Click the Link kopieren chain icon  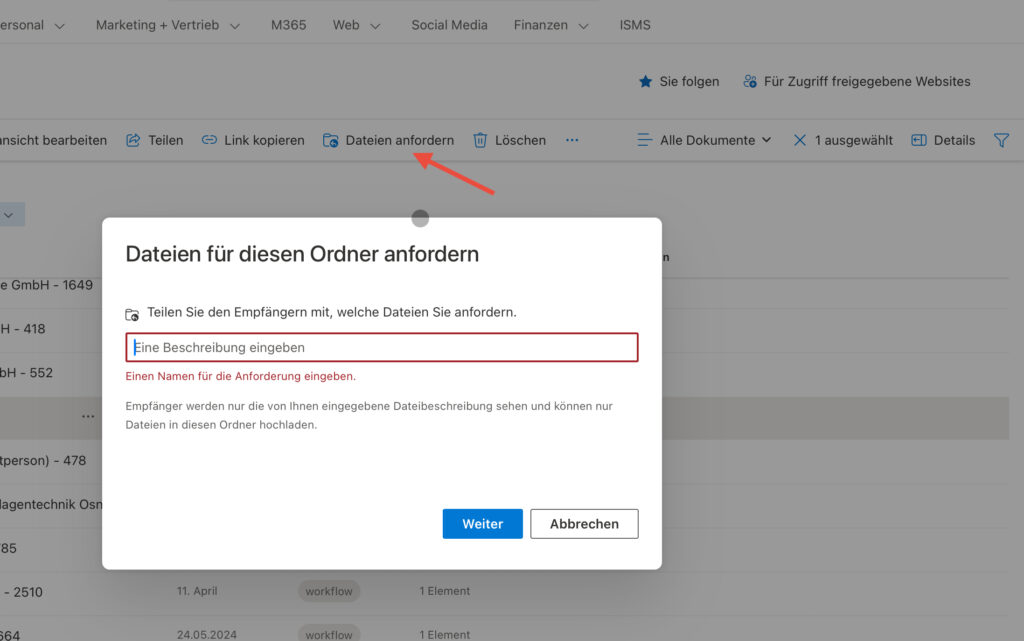pos(209,141)
